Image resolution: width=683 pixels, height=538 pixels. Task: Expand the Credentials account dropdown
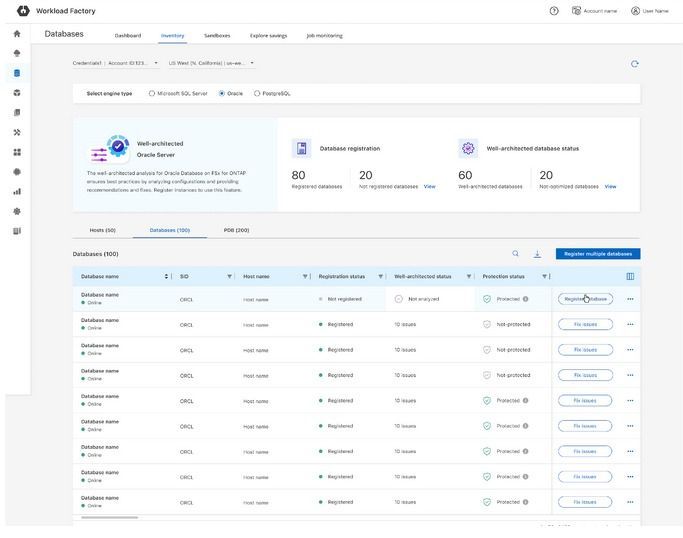155,63
